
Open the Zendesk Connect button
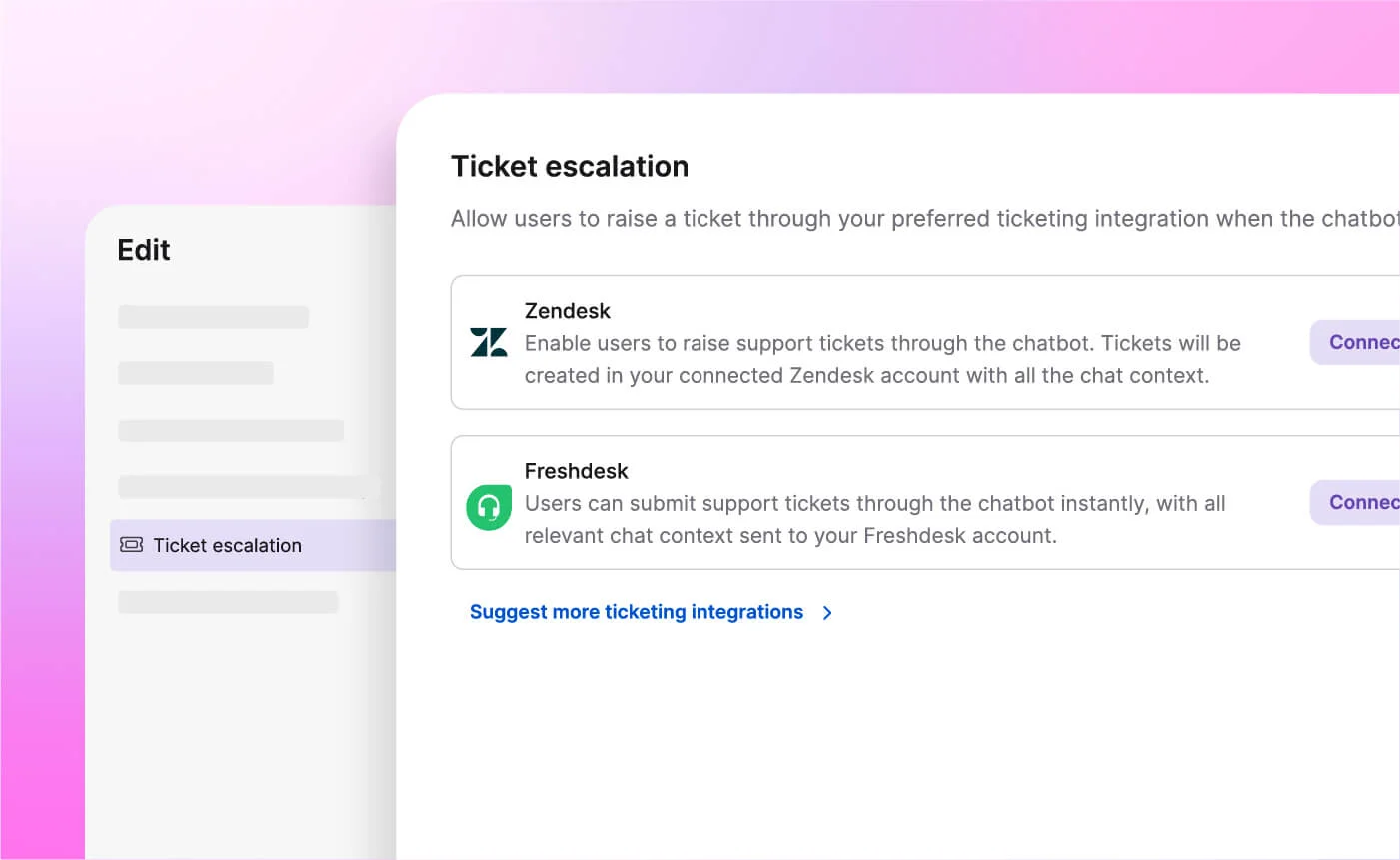[x=1370, y=342]
